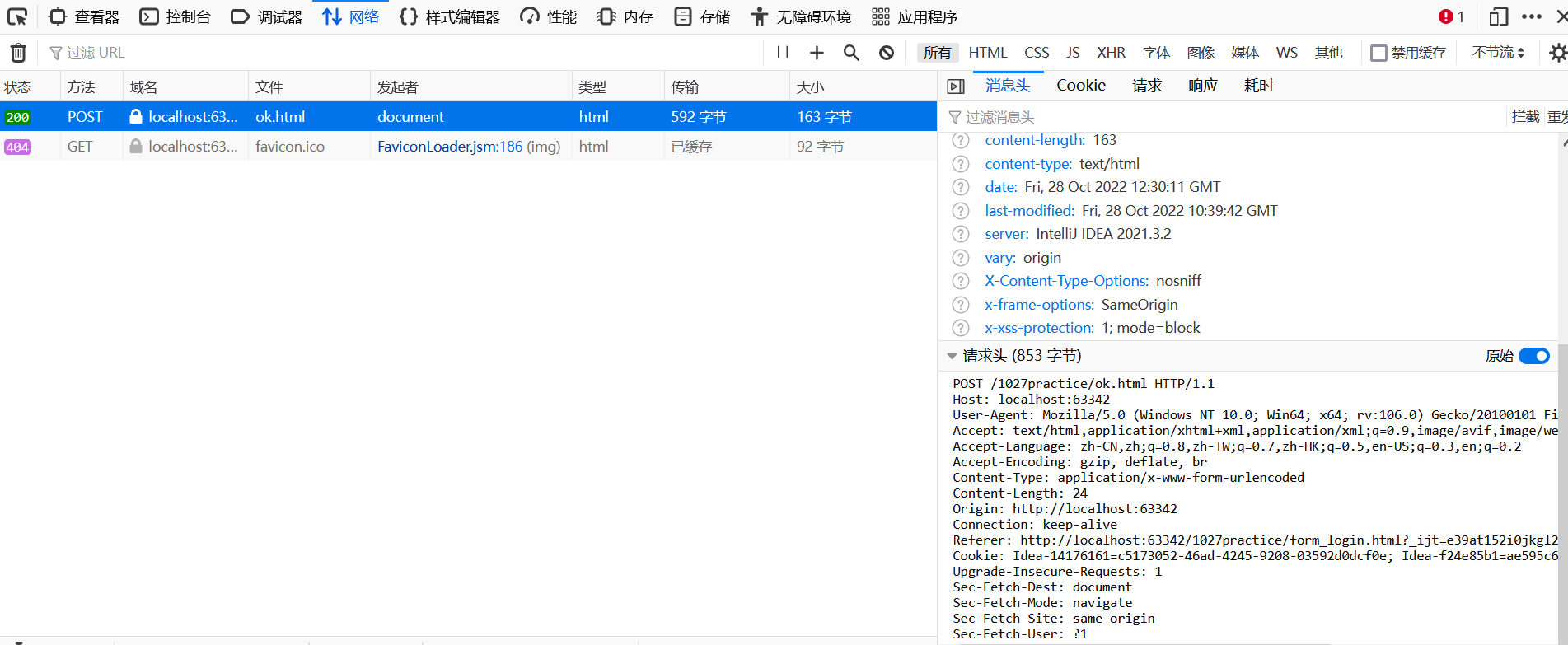The width and height of the screenshot is (1568, 645).
Task: Toggle the 原始 raw headers switch
Action: coord(1533,356)
